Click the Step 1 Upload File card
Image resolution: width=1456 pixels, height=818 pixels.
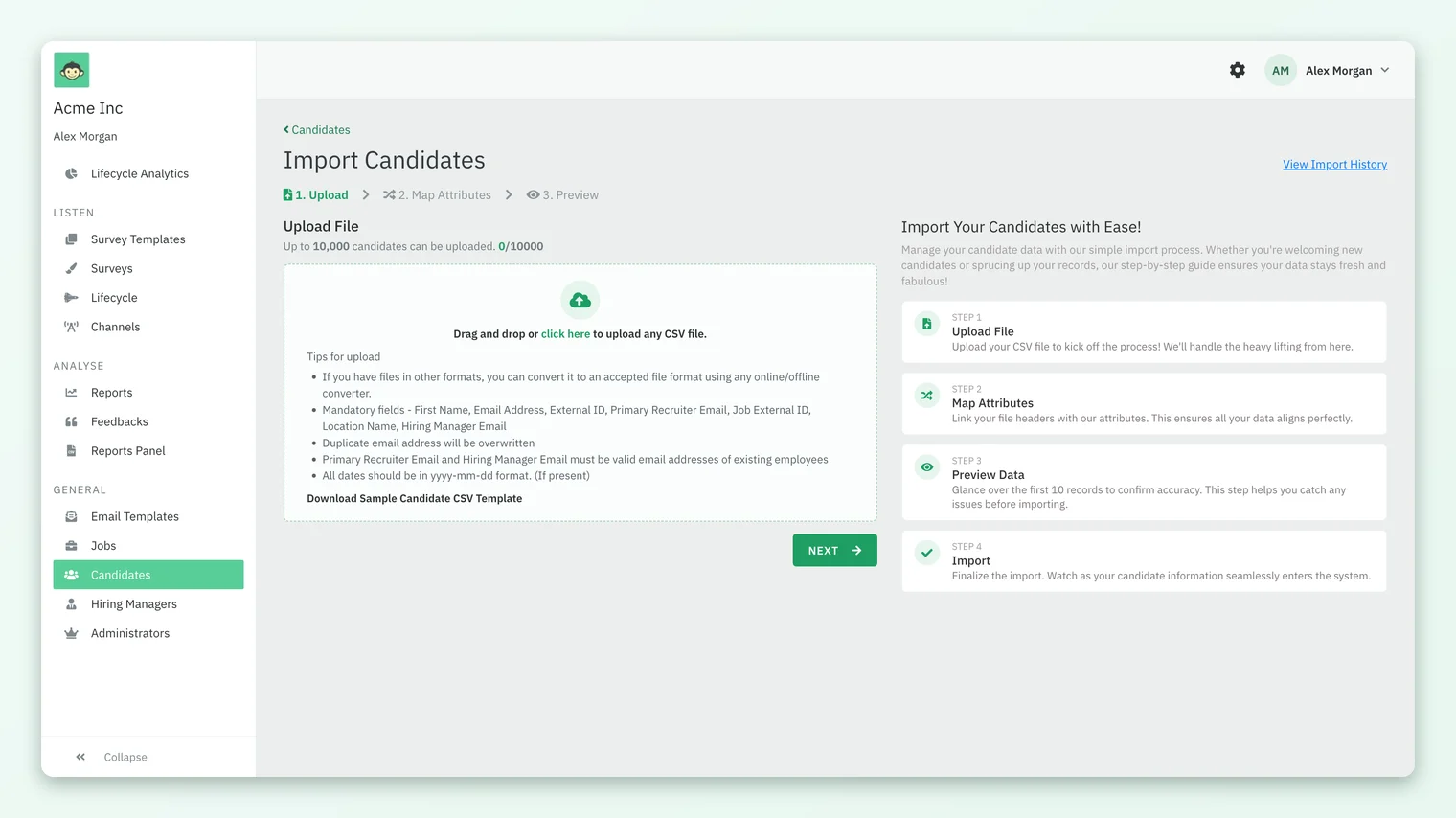[x=1144, y=332]
